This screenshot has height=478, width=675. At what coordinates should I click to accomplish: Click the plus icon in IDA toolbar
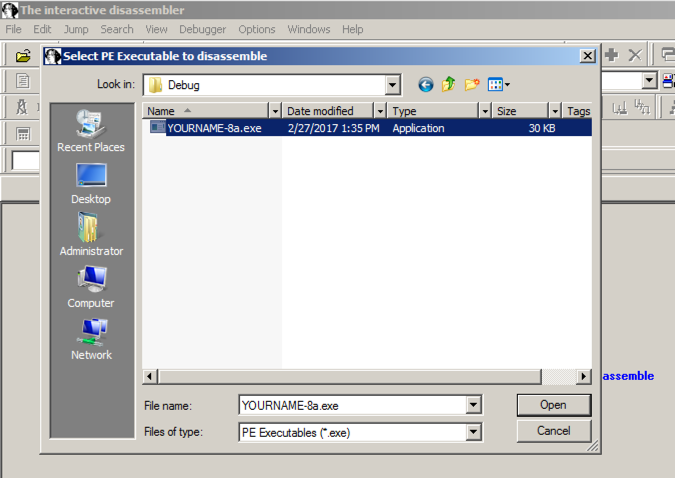point(611,55)
